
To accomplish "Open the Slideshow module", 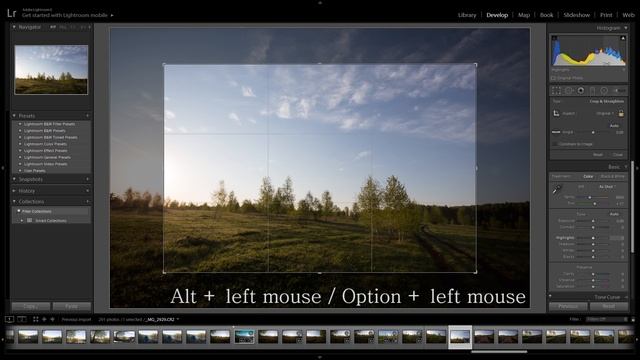I will (x=576, y=15).
